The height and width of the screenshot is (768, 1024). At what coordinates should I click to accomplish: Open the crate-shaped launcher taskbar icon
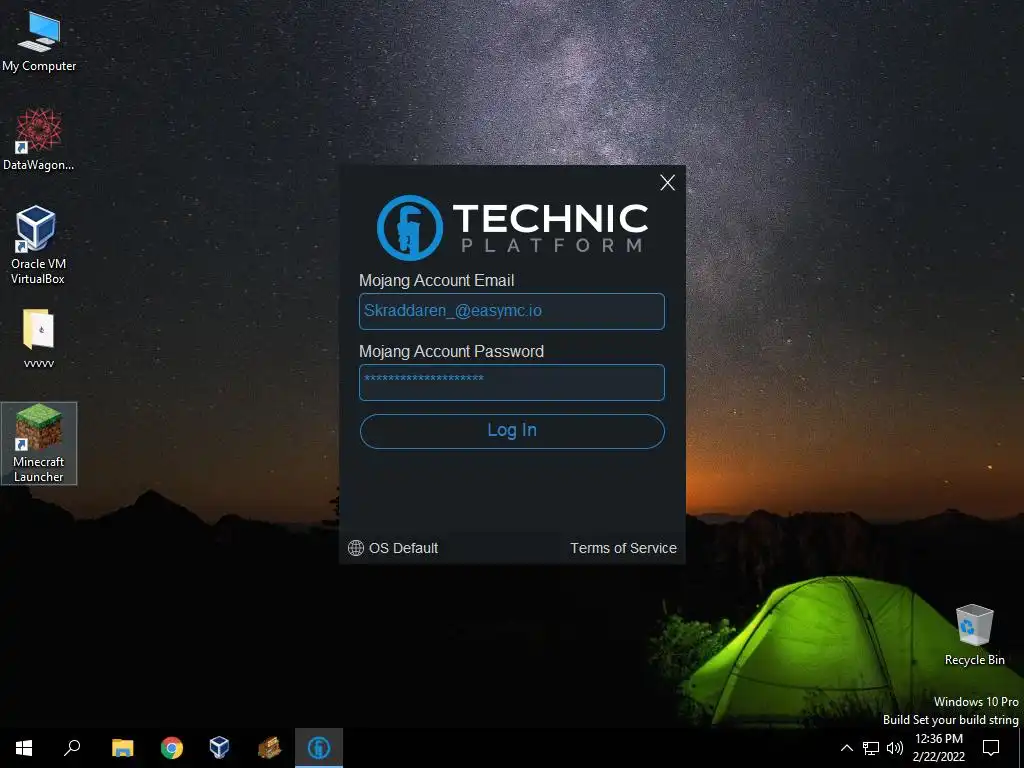[x=269, y=748]
